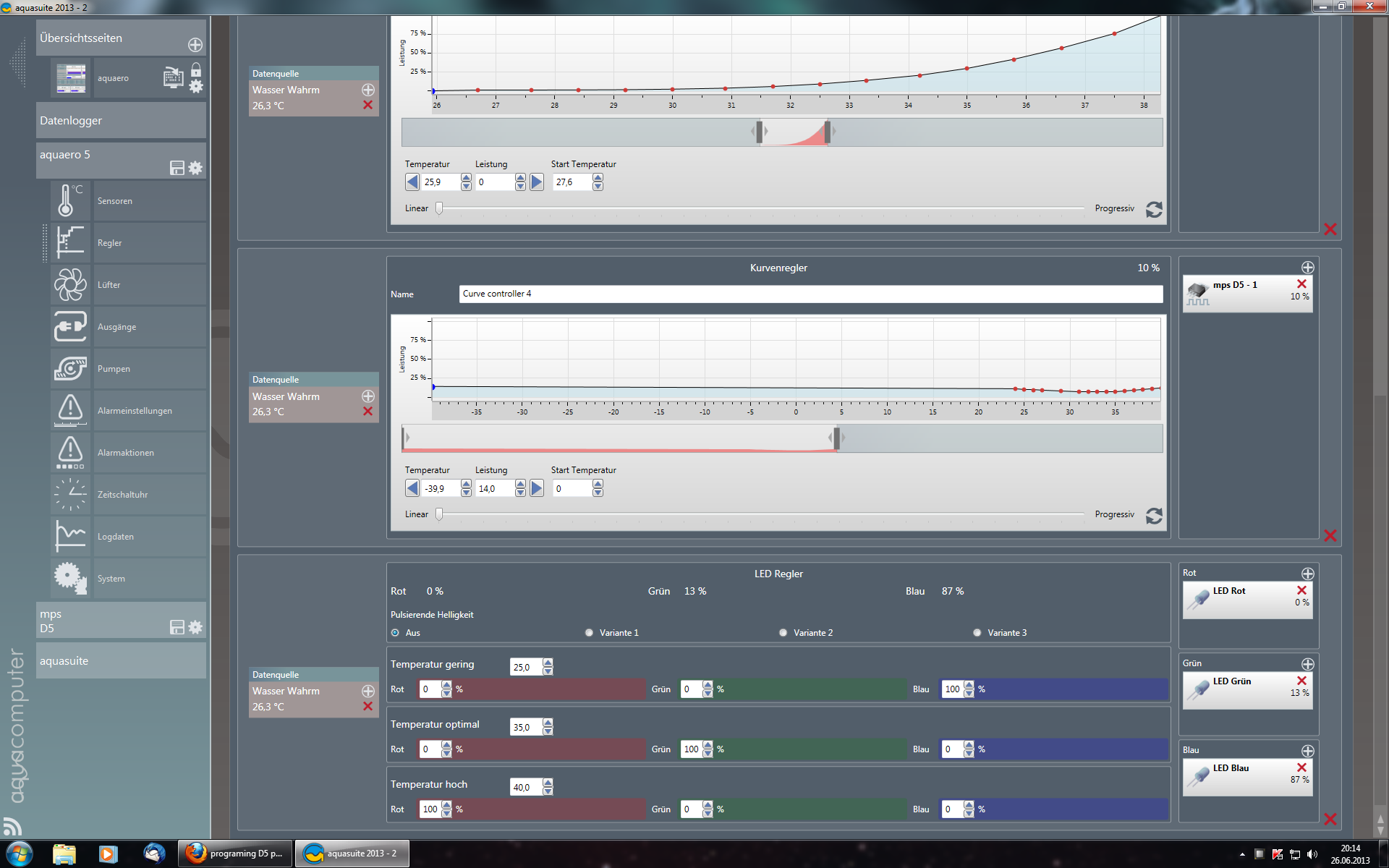This screenshot has height=868, width=1389.
Task: Go to next curve point with right arrow
Action: pos(537,488)
